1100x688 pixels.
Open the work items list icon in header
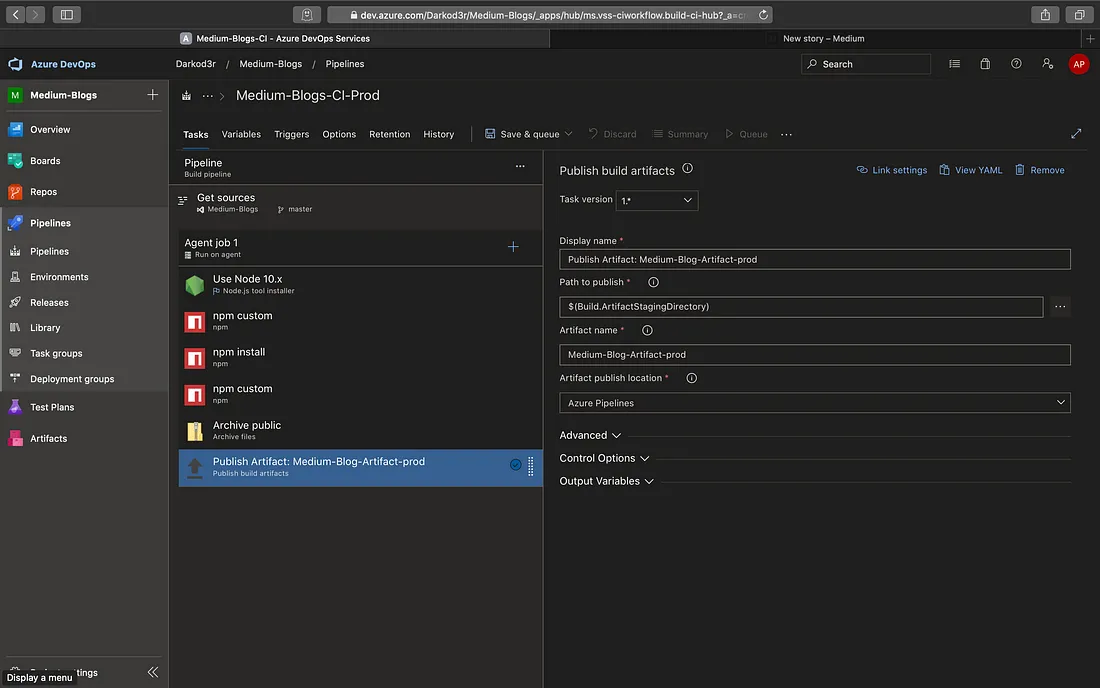tap(954, 64)
